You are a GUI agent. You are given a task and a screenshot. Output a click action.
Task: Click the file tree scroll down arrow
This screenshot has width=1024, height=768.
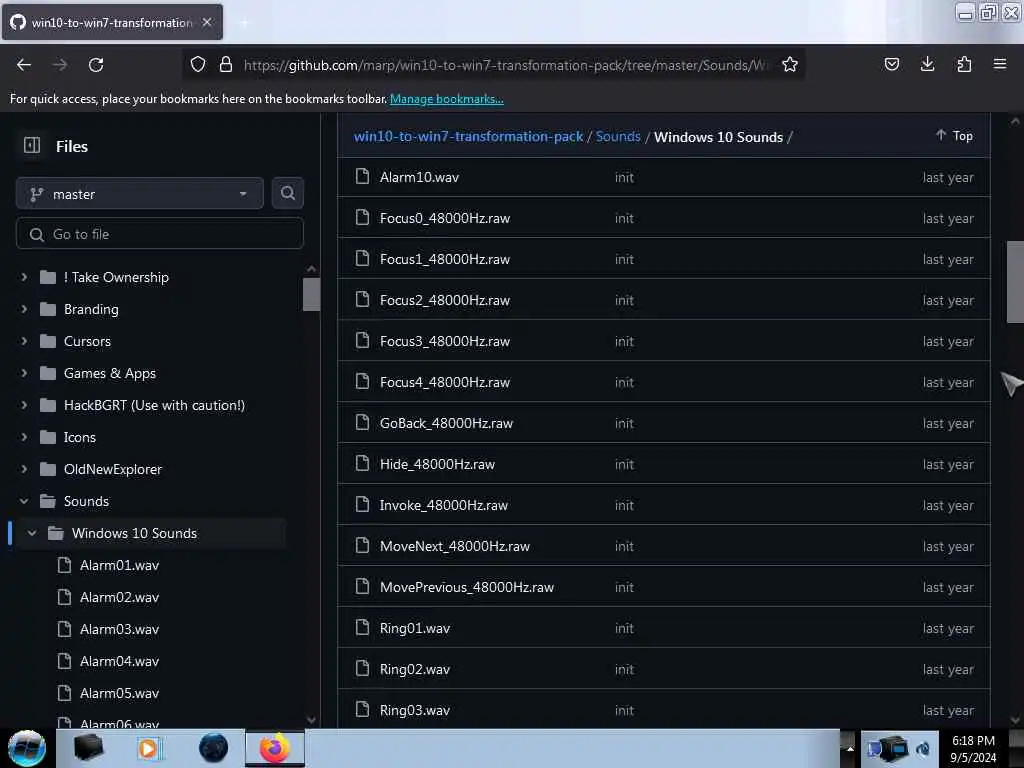click(x=311, y=720)
